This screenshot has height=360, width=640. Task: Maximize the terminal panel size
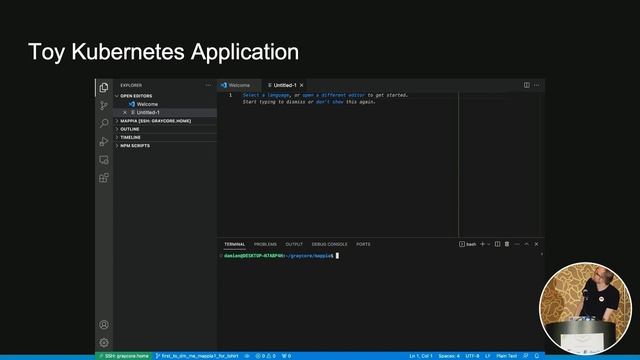tap(527, 244)
